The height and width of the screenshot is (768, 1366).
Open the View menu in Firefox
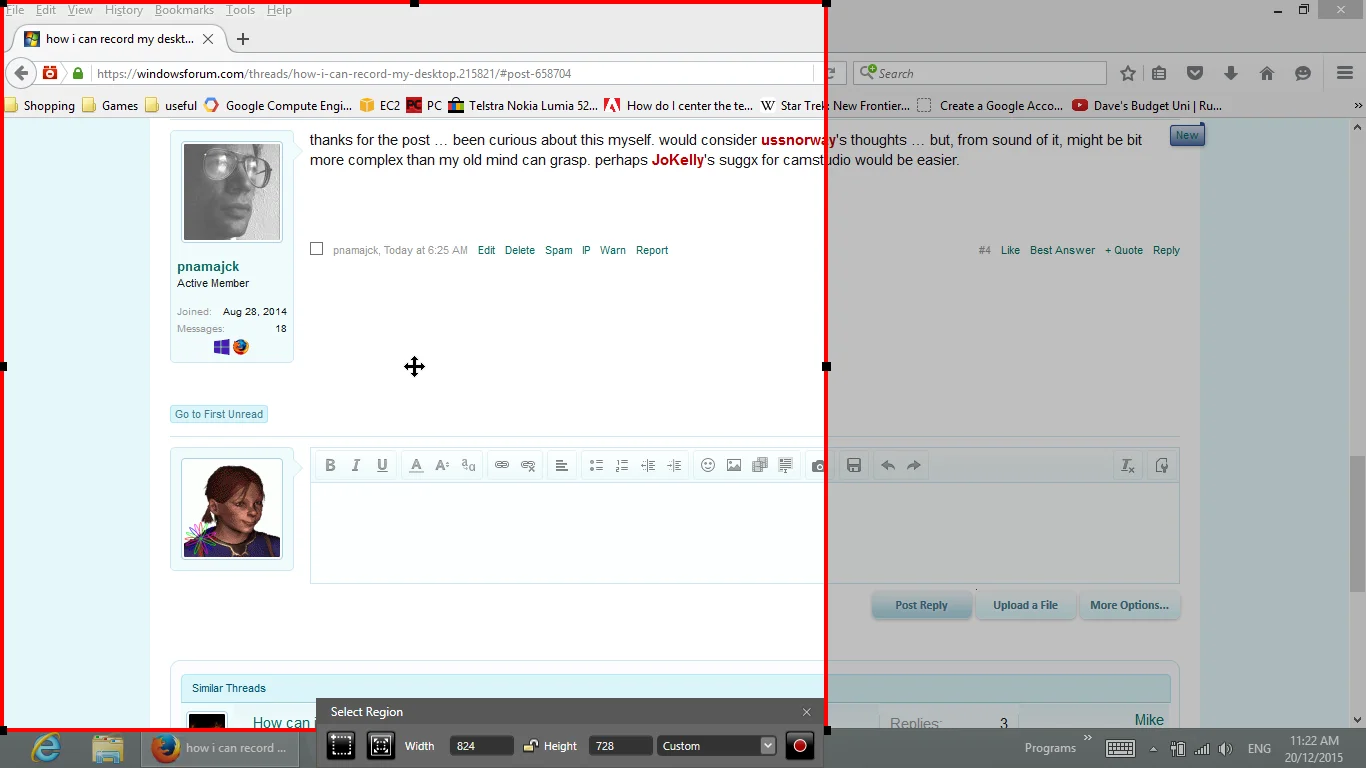click(x=80, y=10)
